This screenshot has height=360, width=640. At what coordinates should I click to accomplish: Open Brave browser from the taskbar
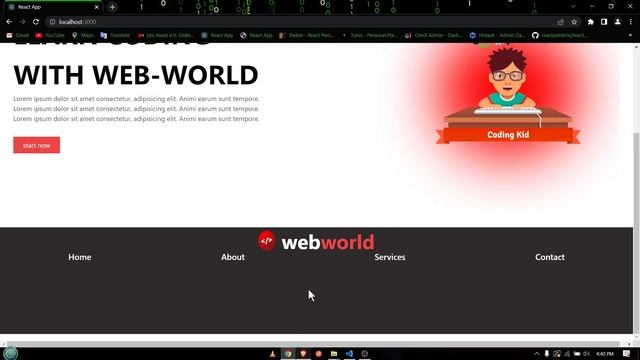pyautogui.click(x=303, y=354)
